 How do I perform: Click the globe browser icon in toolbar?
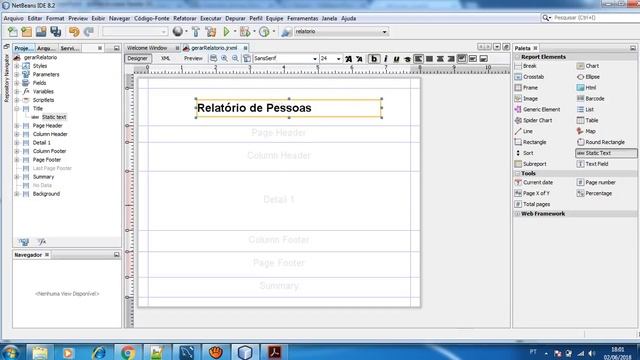(178, 32)
